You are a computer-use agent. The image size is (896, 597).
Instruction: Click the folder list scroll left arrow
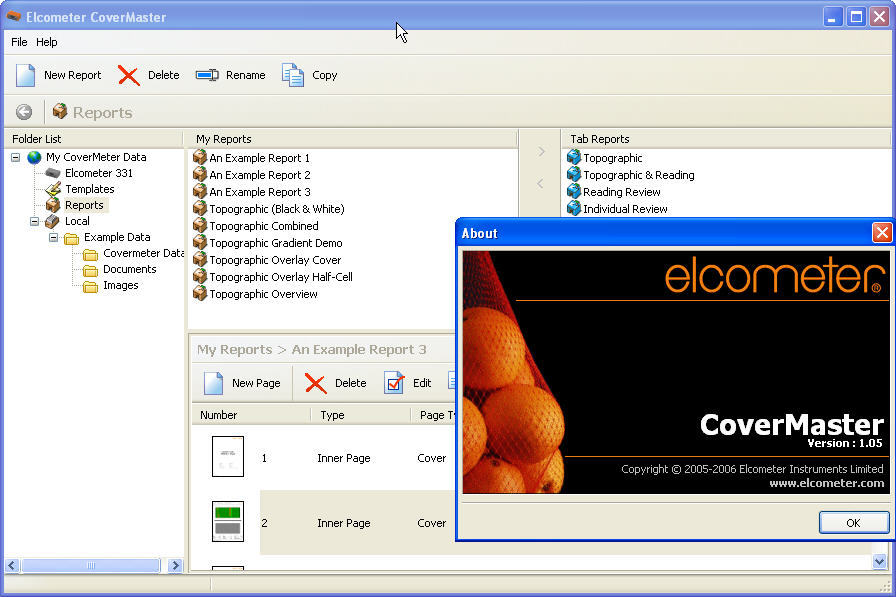click(12, 566)
